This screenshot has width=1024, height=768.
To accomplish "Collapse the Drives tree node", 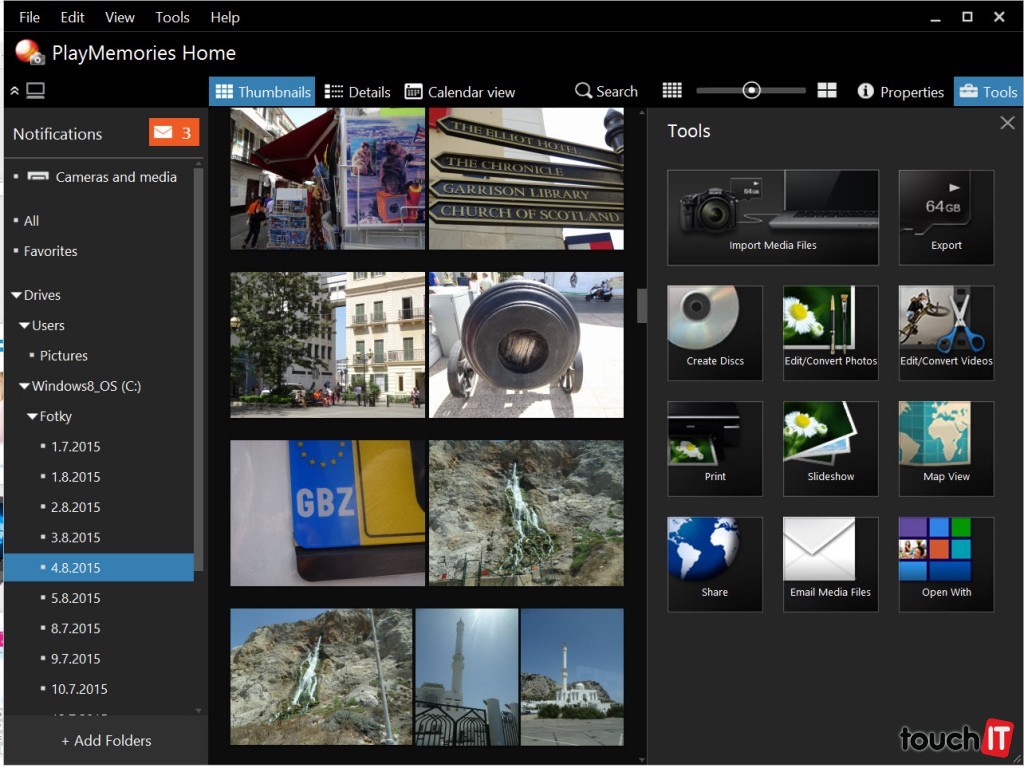I will click(16, 296).
